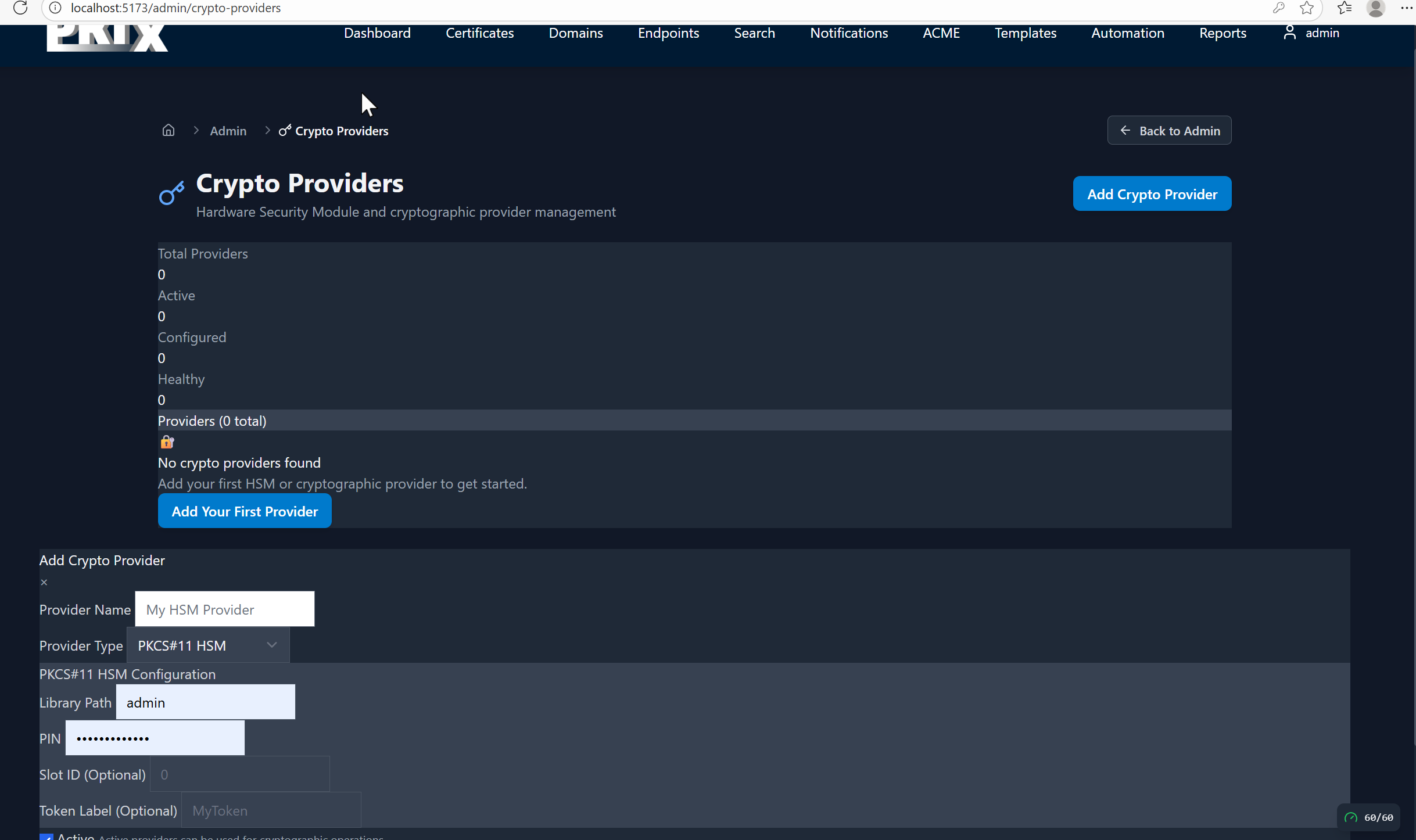Click the Admin breadcrumb link
This screenshot has height=840, width=1416.
point(228,131)
